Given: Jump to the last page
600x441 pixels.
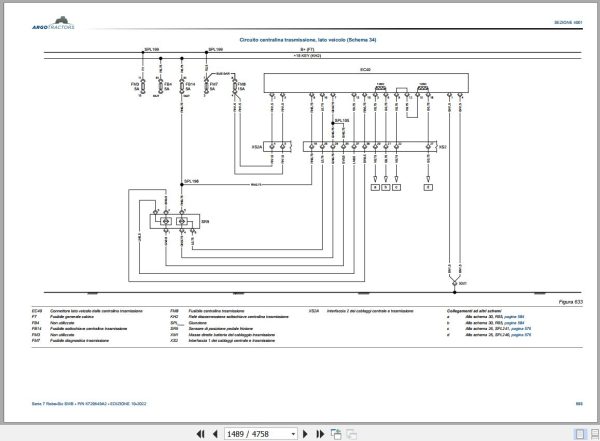Looking at the screenshot, I should pos(320,434).
